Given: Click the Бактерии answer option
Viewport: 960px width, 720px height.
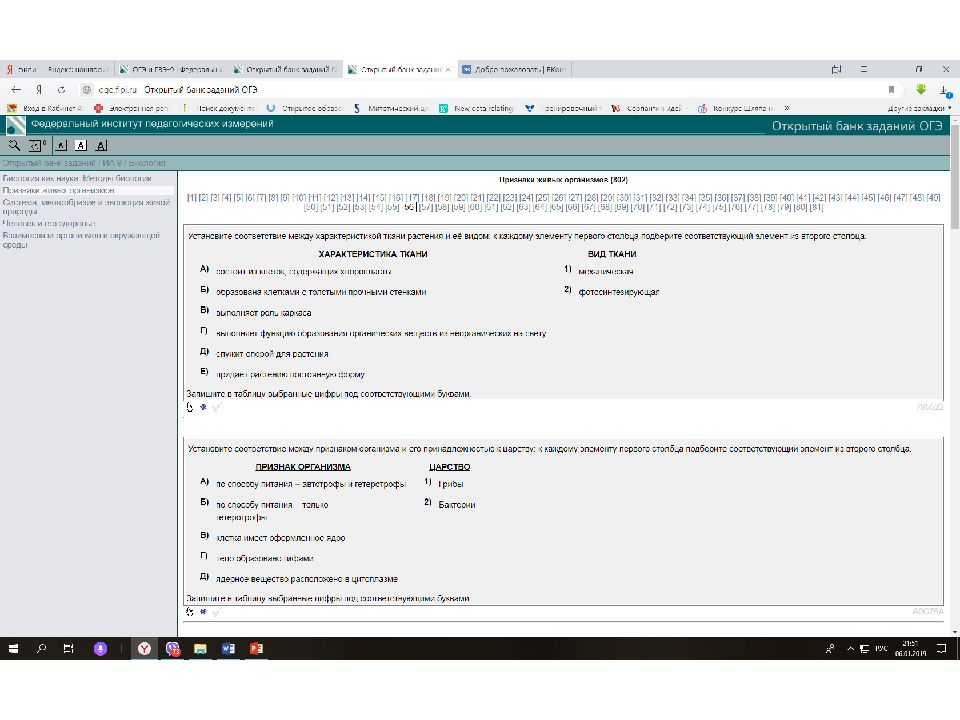Looking at the screenshot, I should (x=457, y=505).
